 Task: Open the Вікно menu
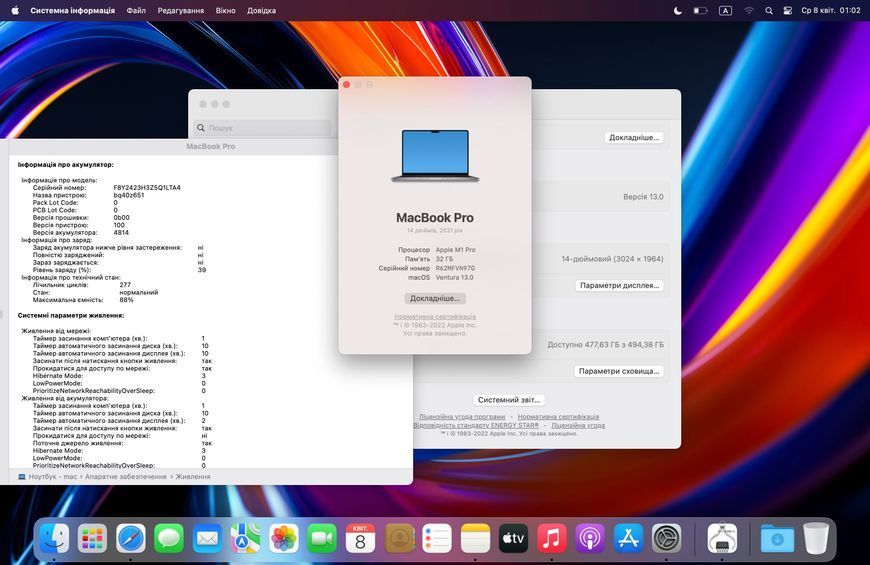point(225,11)
